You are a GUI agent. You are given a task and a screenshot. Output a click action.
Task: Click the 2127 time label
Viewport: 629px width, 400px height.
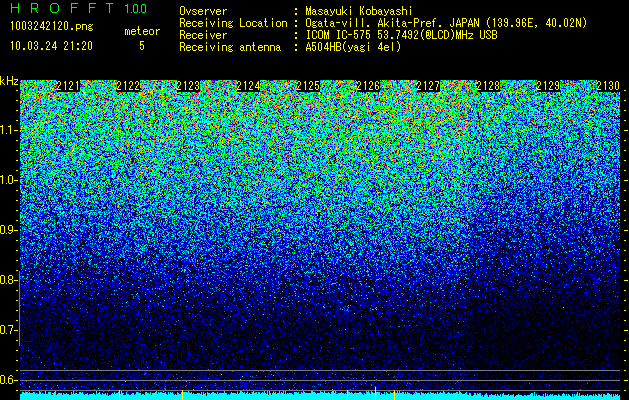point(428,86)
